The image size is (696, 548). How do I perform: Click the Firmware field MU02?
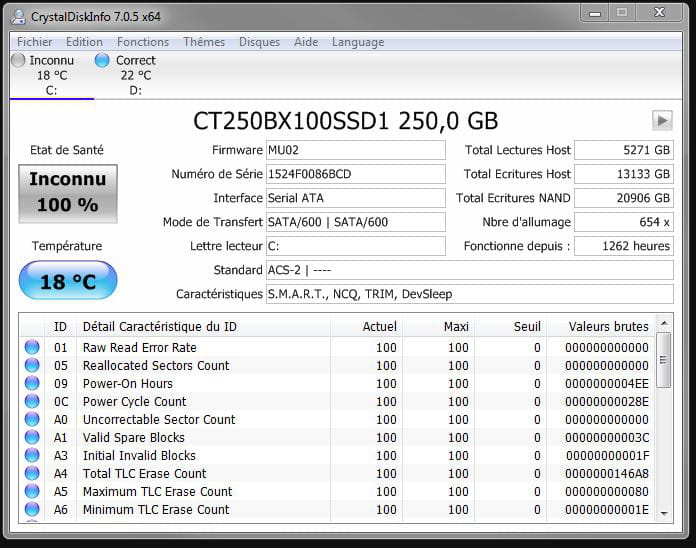point(356,150)
